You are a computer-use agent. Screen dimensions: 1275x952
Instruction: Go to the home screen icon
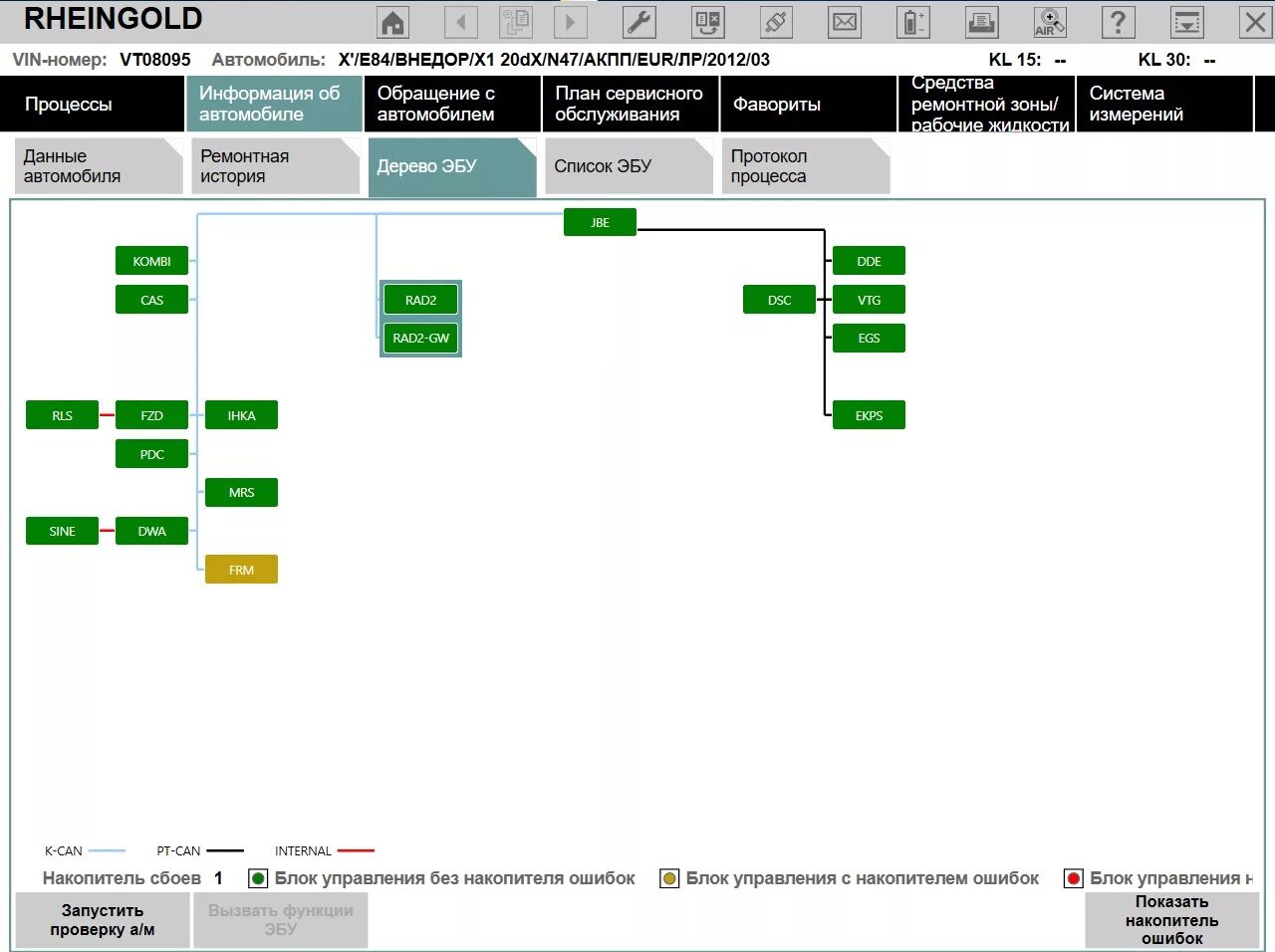[393, 22]
